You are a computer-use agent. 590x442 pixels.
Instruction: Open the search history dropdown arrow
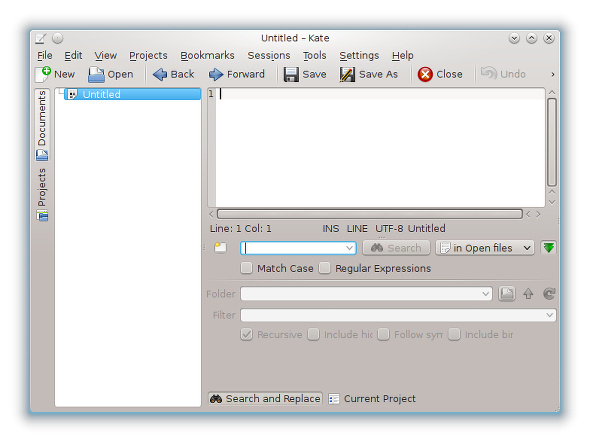coord(349,248)
